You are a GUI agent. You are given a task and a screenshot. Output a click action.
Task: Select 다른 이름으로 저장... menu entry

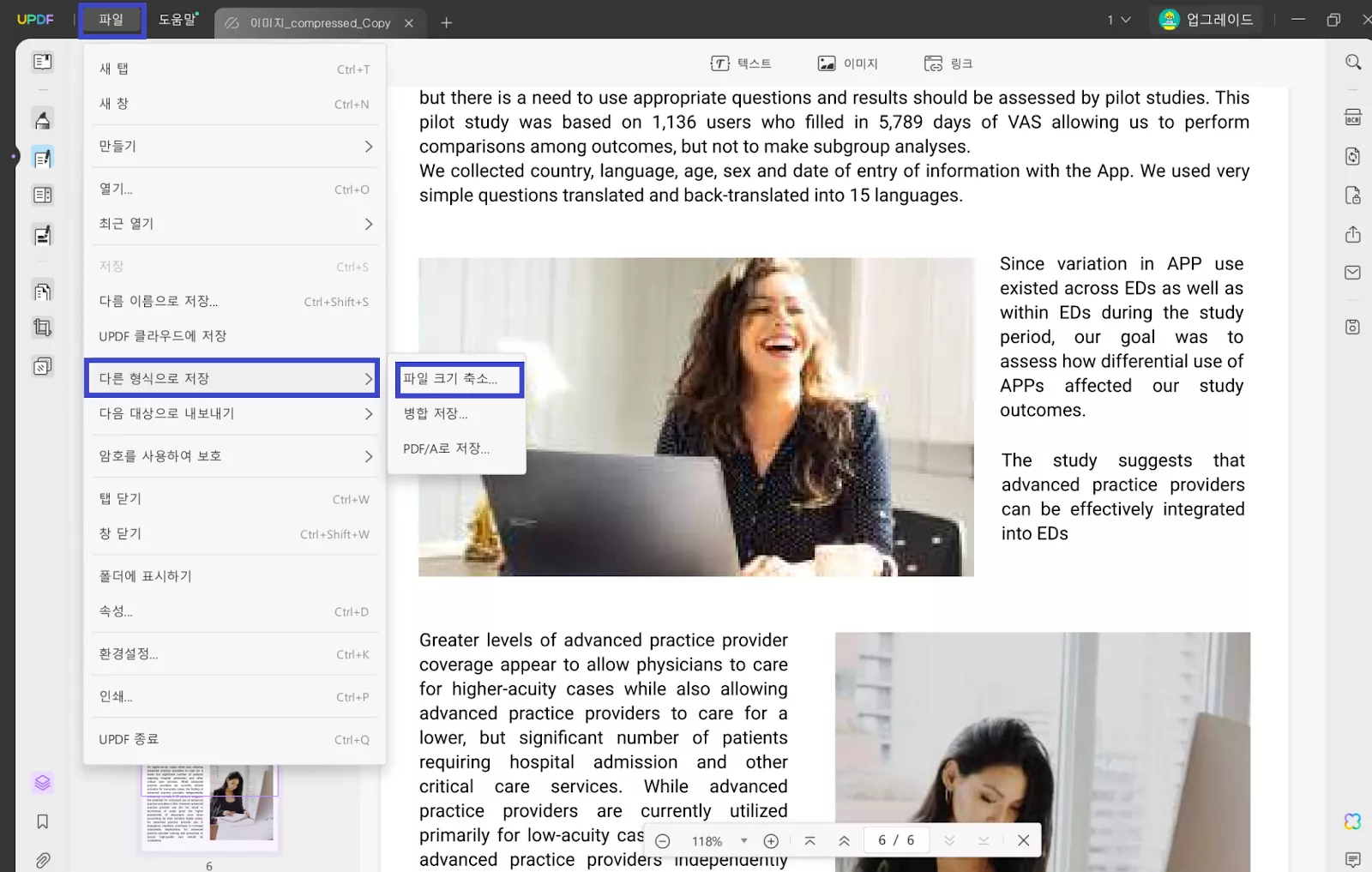coord(234,301)
